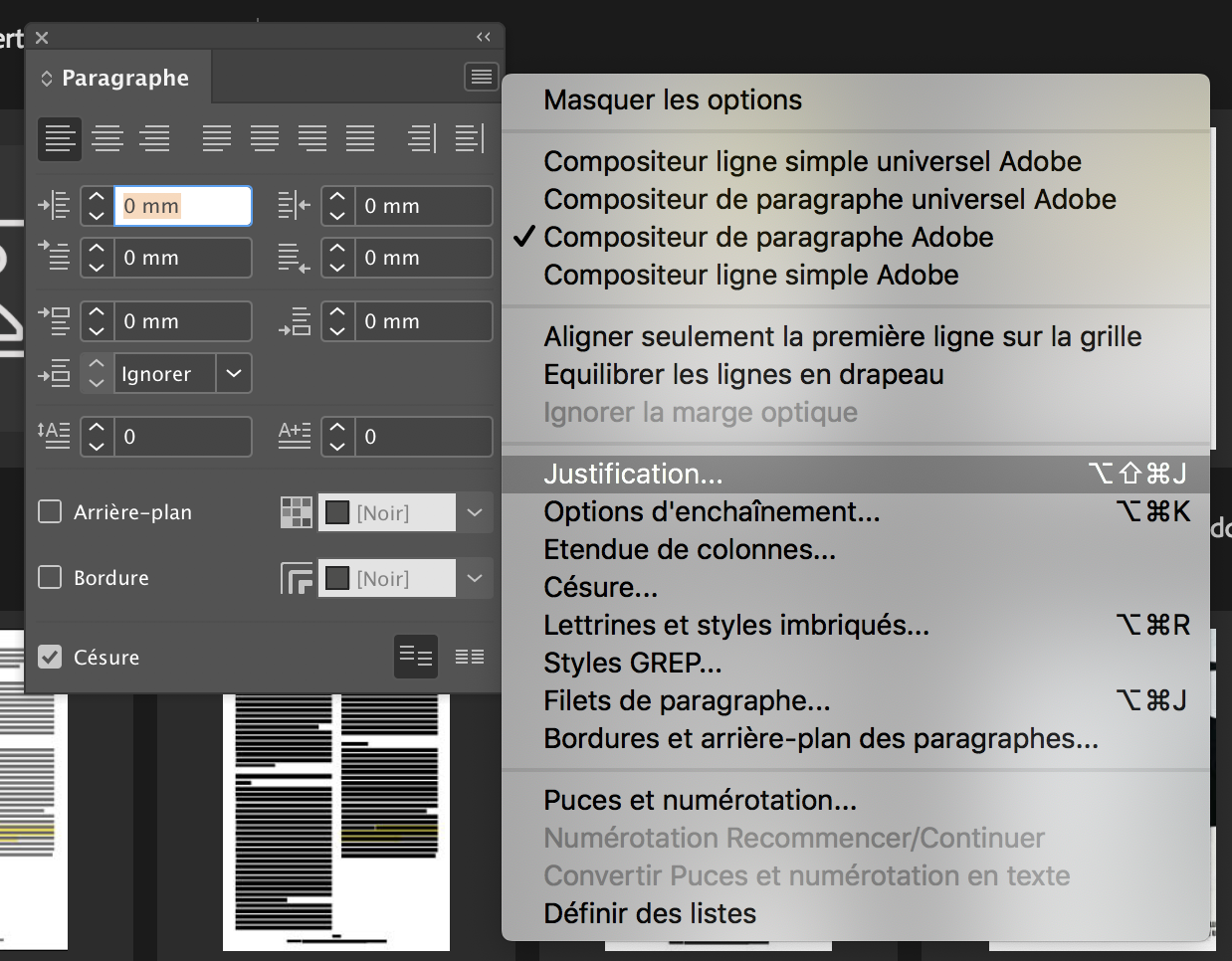Open the Ignorer dropdown arrow
Viewport: 1232px width, 961px height.
[234, 374]
